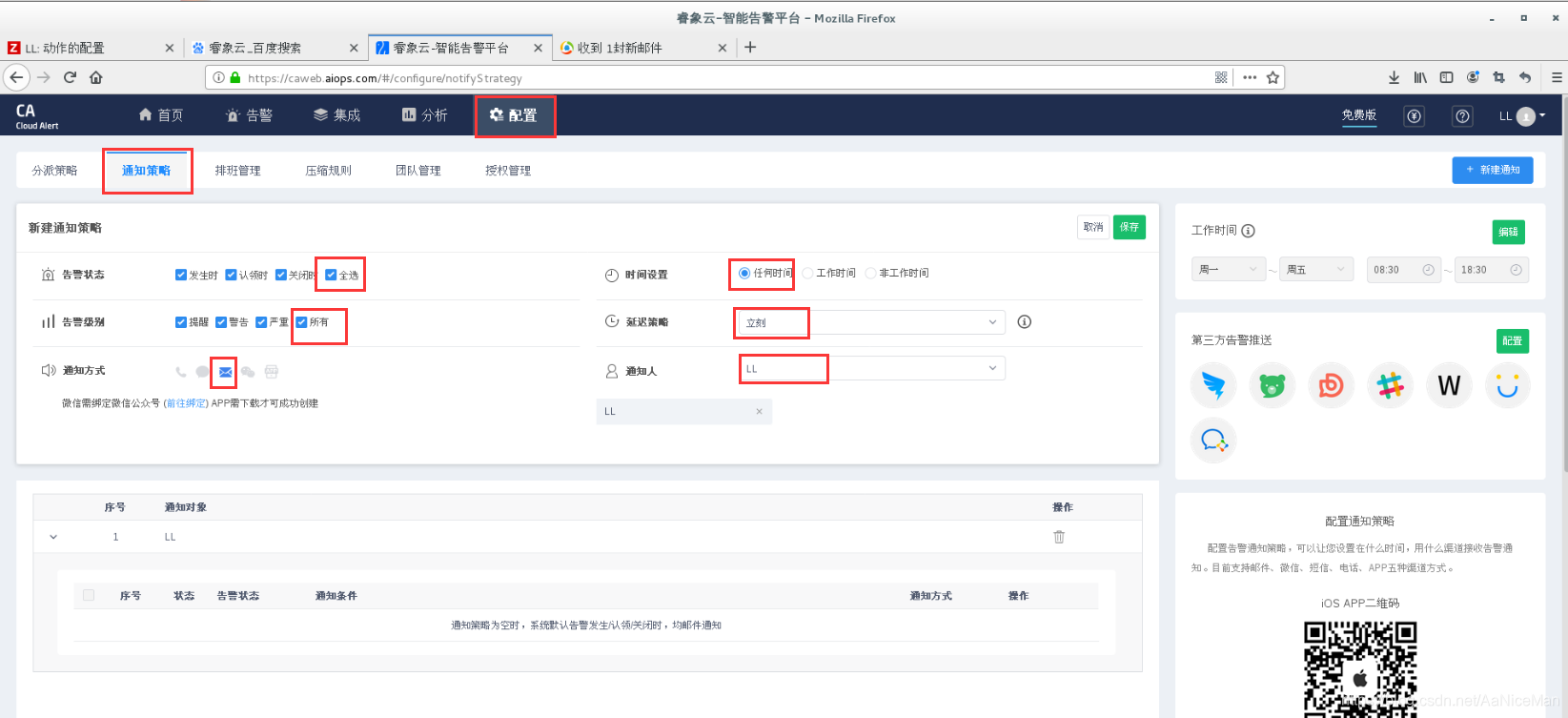Click the 保存 save button
1568x718 pixels.
pyautogui.click(x=1130, y=227)
